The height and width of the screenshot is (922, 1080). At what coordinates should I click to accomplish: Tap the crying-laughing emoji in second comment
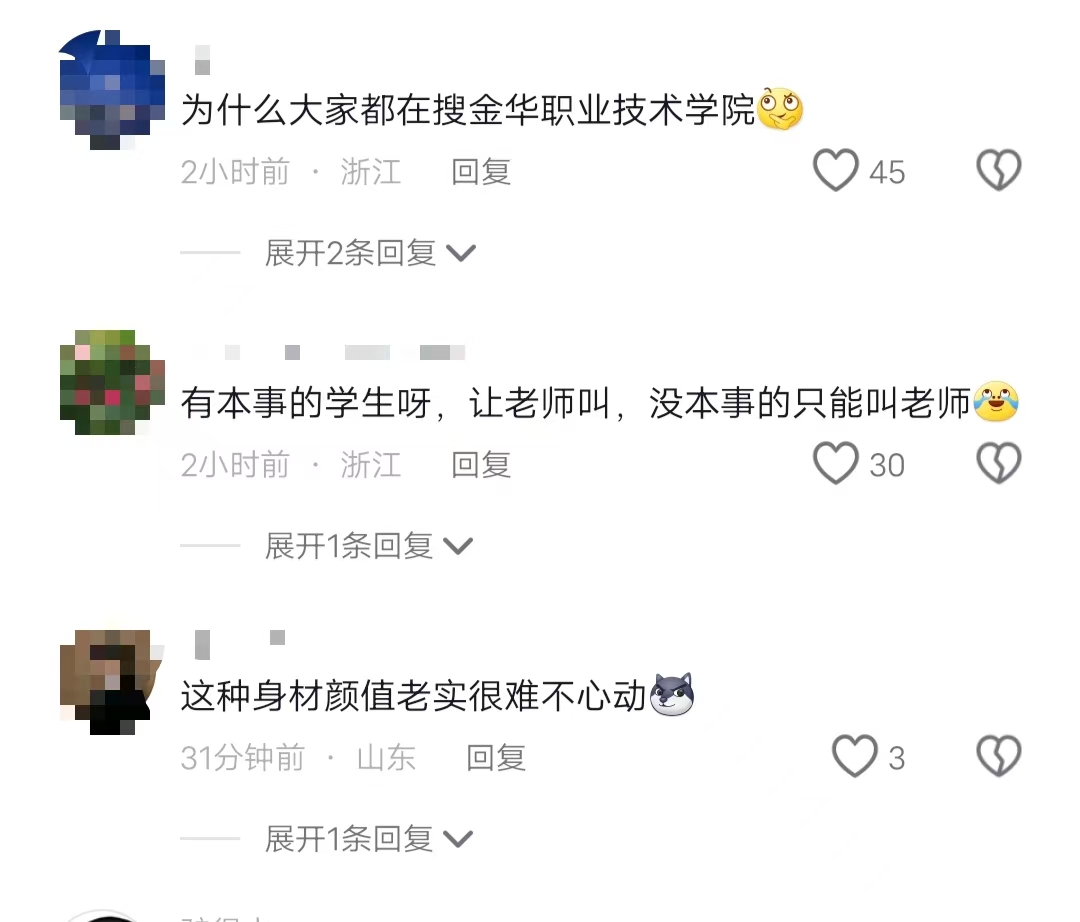click(996, 401)
